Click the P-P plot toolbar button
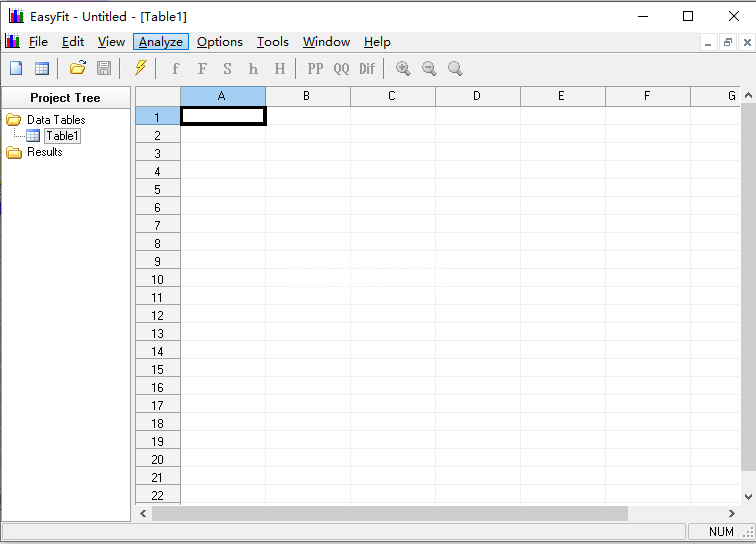This screenshot has width=756, height=544. pos(315,68)
